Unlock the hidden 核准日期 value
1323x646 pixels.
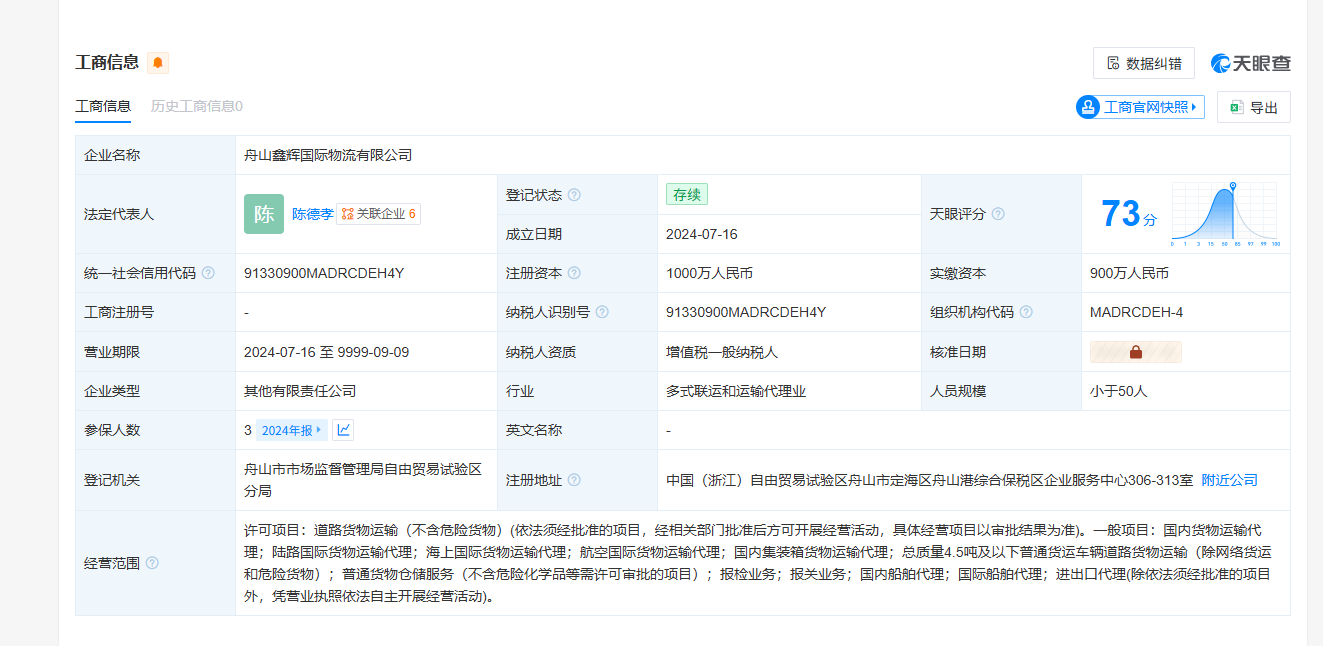point(1135,352)
